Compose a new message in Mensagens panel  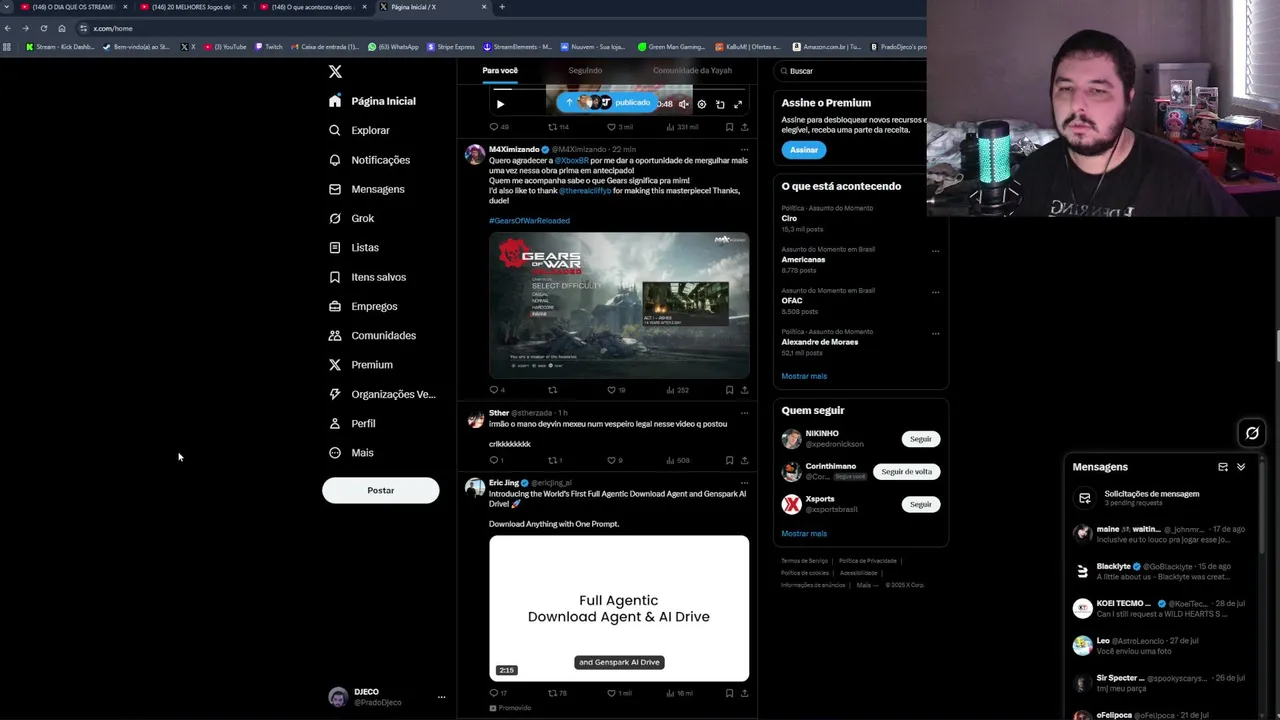1222,467
